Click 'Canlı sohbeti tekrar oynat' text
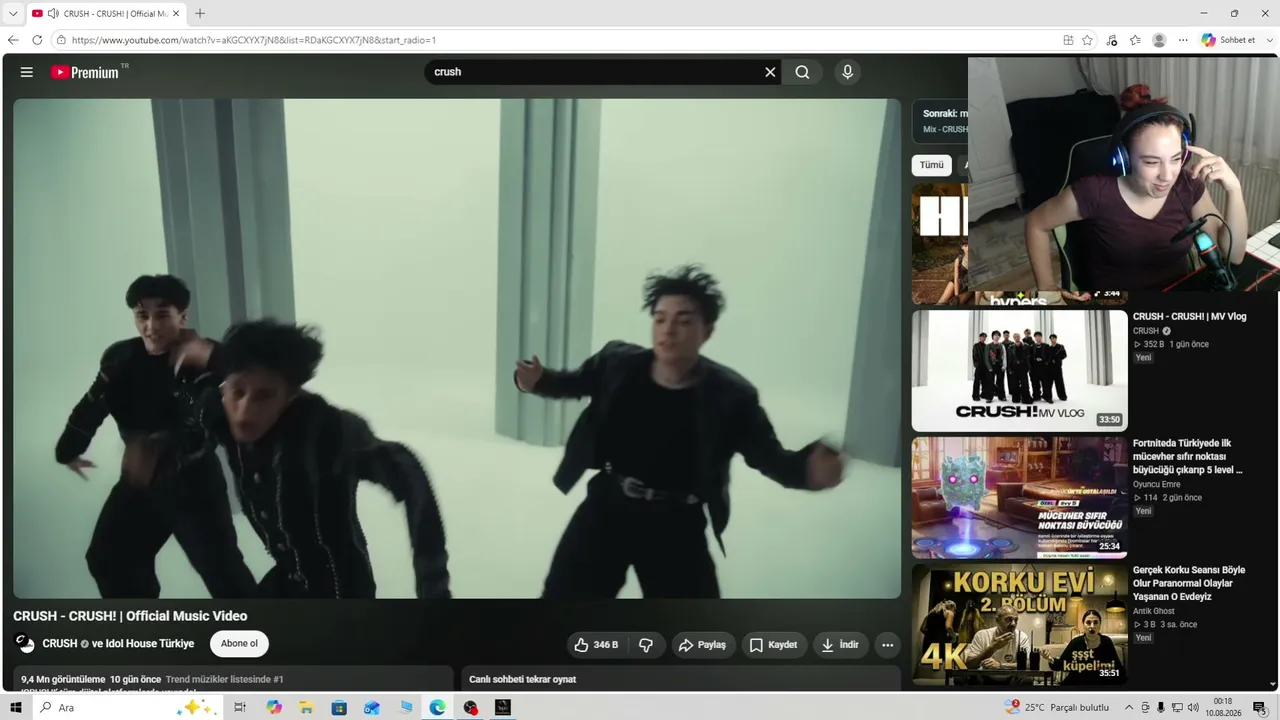This screenshot has height=720, width=1280. tap(523, 680)
